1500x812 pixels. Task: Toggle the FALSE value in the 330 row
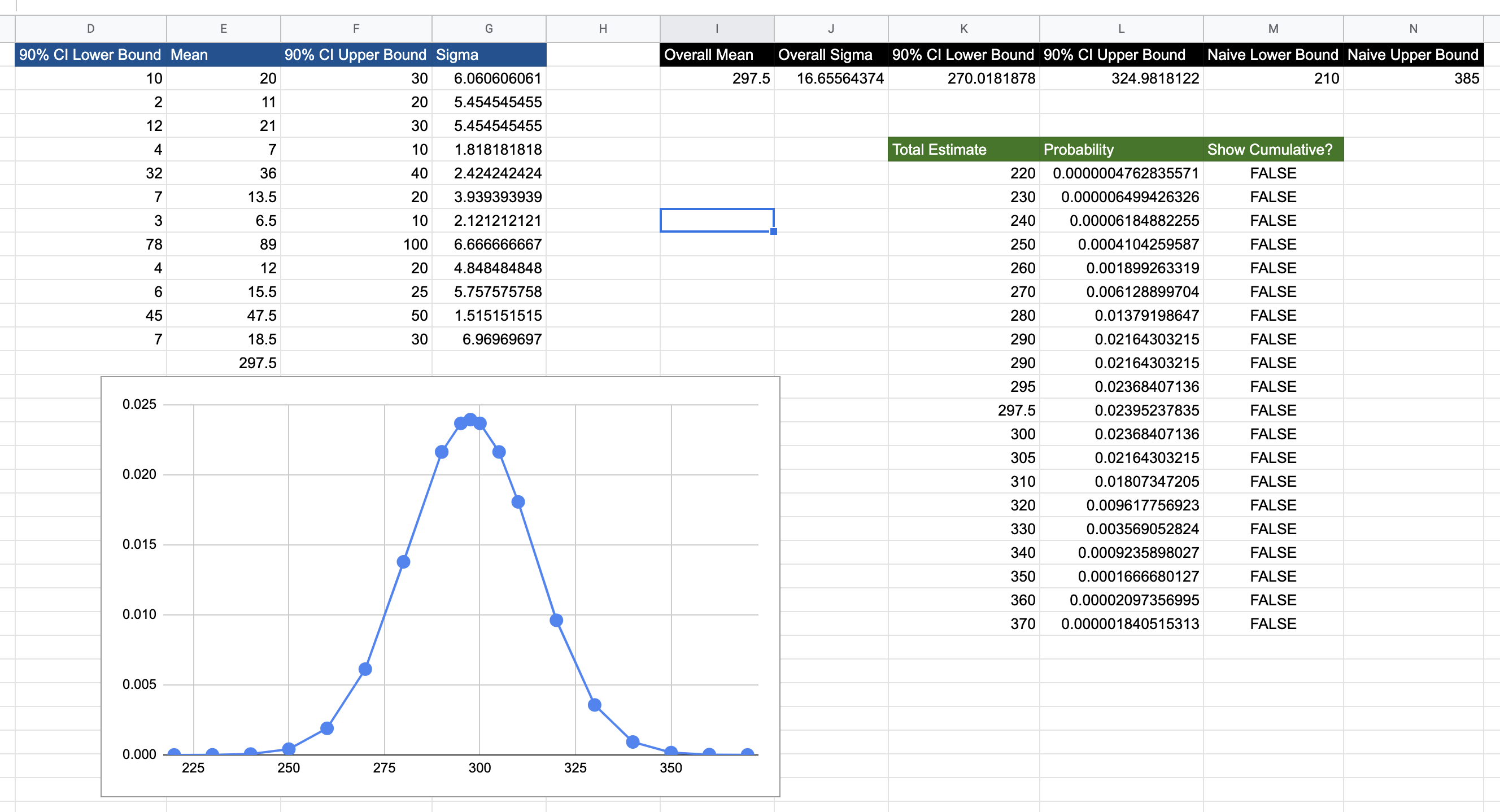coord(1274,529)
